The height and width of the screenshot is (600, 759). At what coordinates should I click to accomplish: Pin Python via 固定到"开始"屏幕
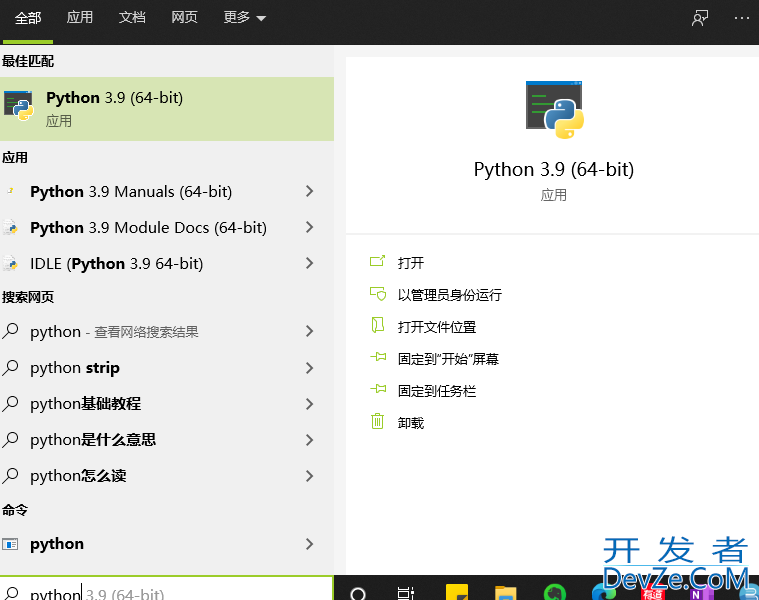point(448,359)
